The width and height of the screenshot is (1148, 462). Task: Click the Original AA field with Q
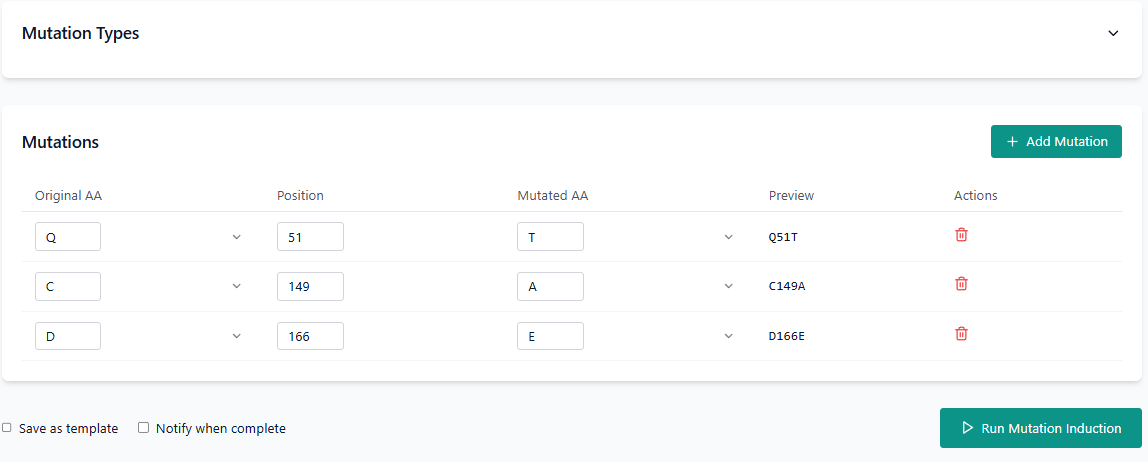[68, 237]
